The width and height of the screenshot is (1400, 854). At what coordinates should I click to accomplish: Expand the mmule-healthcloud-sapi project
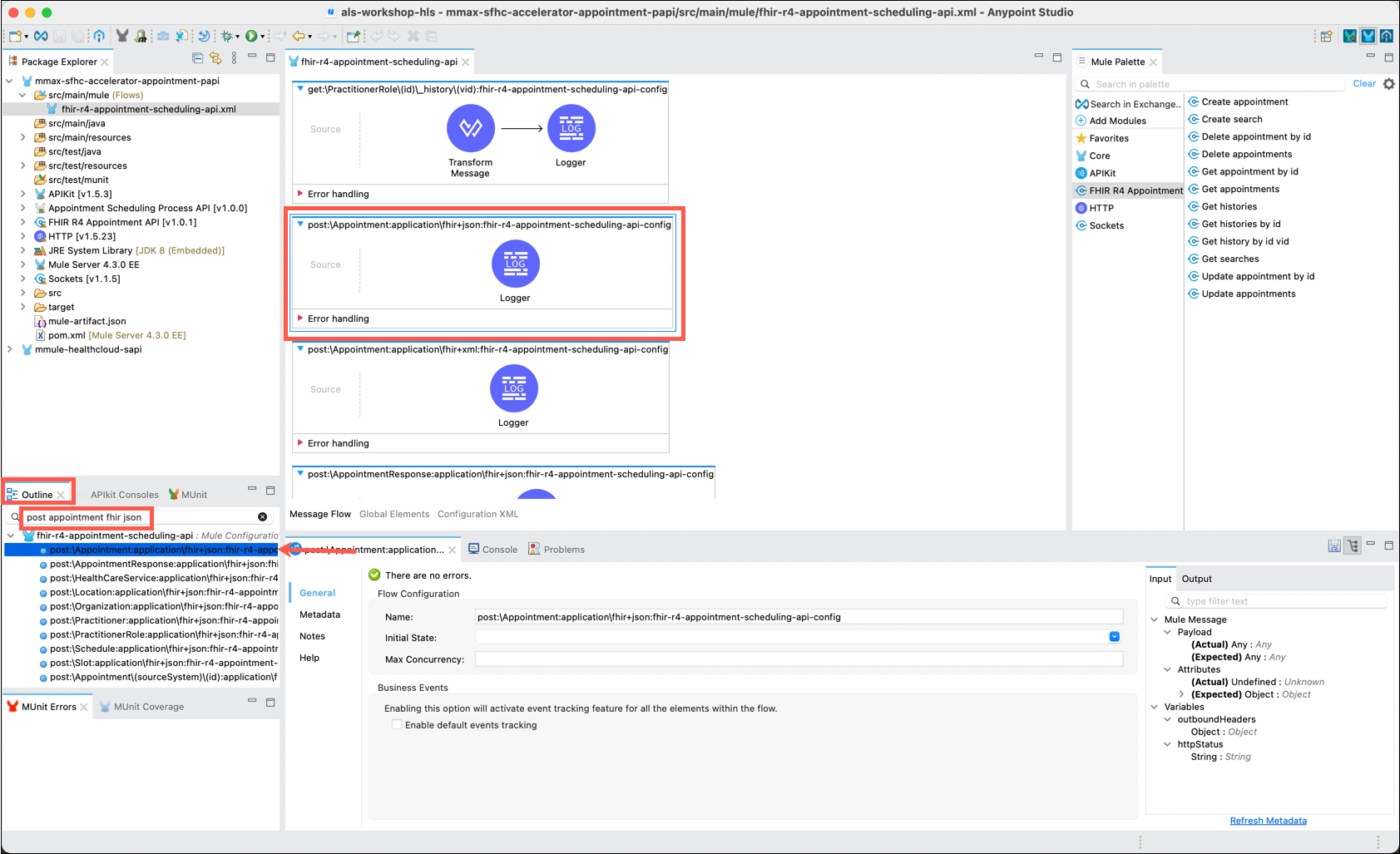[10, 349]
